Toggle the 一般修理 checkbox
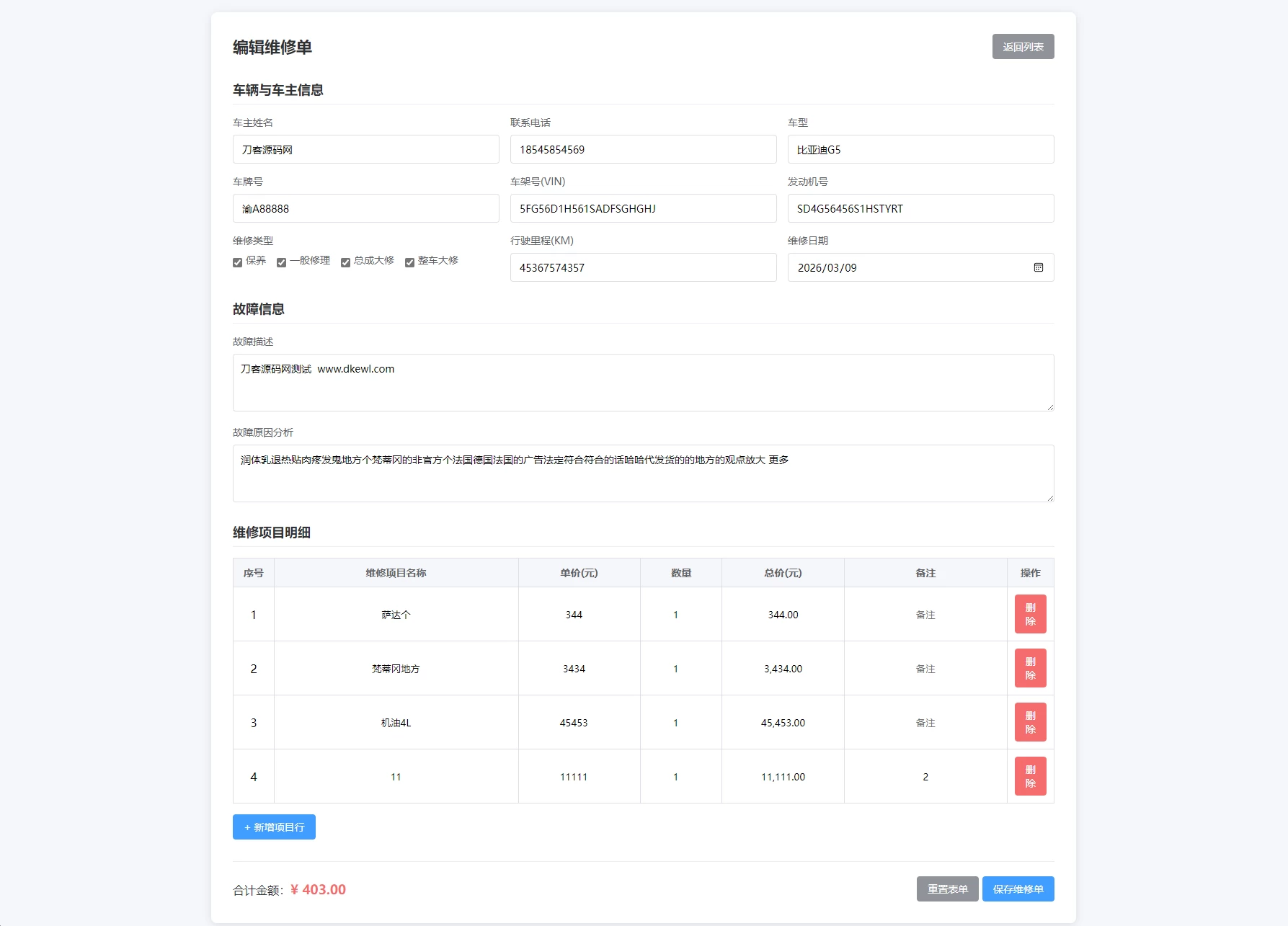The height and width of the screenshot is (926, 1288). tap(280, 262)
